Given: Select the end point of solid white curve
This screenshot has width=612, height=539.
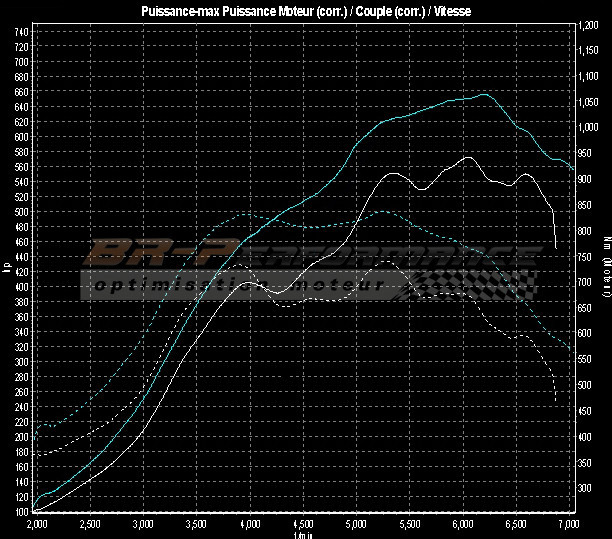Looking at the screenshot, I should [556, 248].
